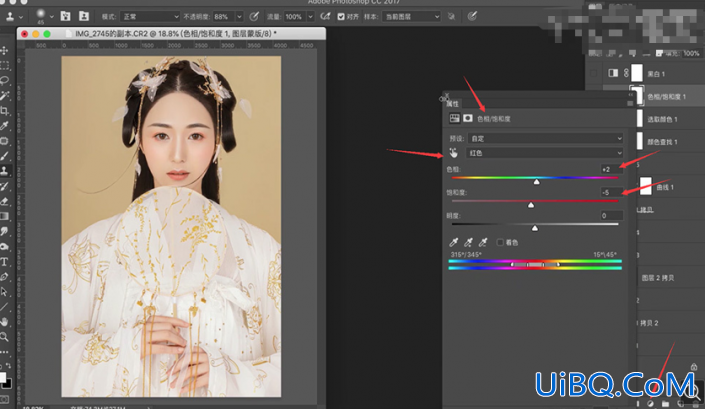Screen dimensions: 705x409
Task: Select the first eyedropper in Properties panel
Action: click(454, 242)
